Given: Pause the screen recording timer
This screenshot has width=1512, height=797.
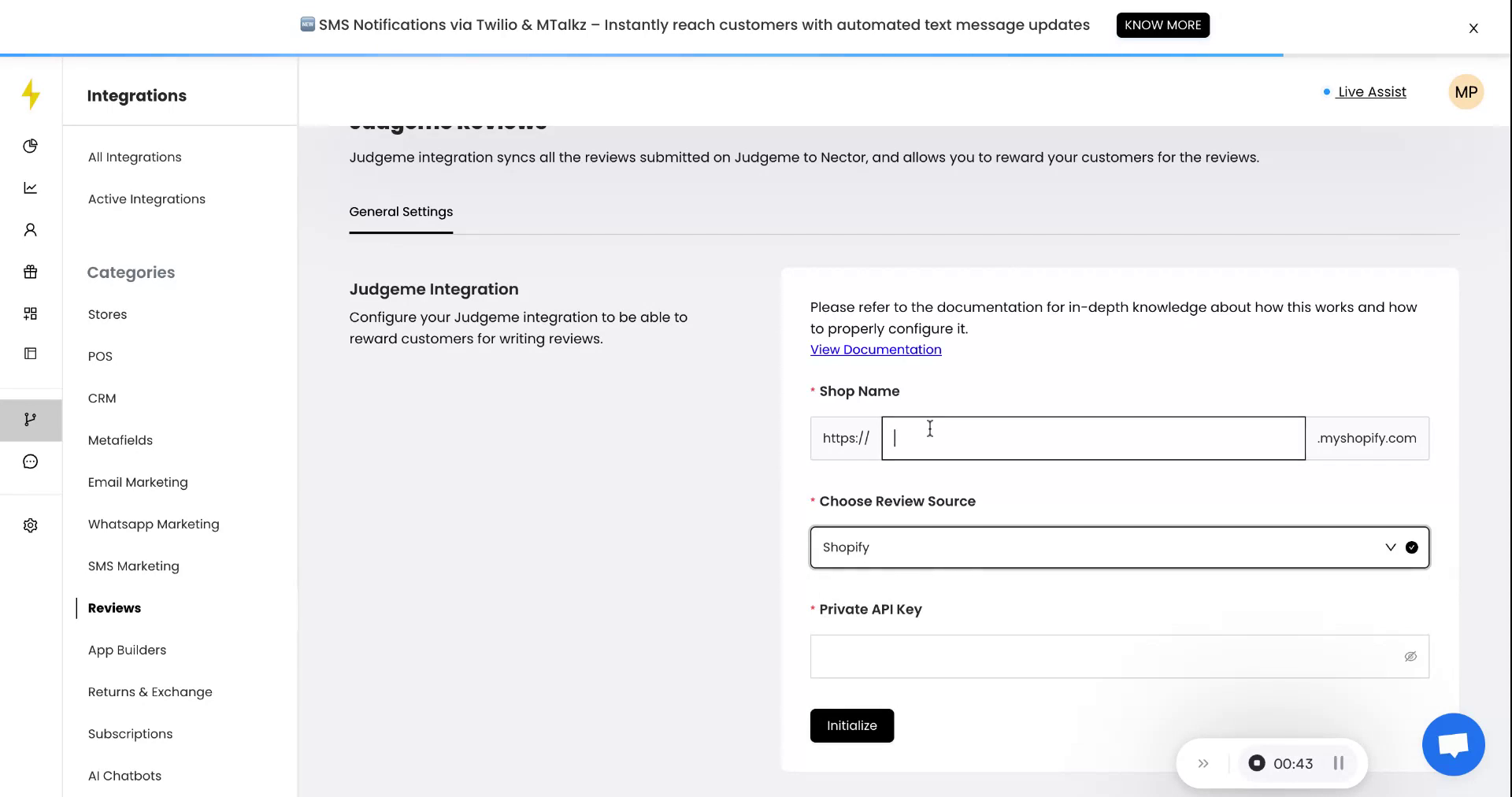Looking at the screenshot, I should pos(1337,763).
